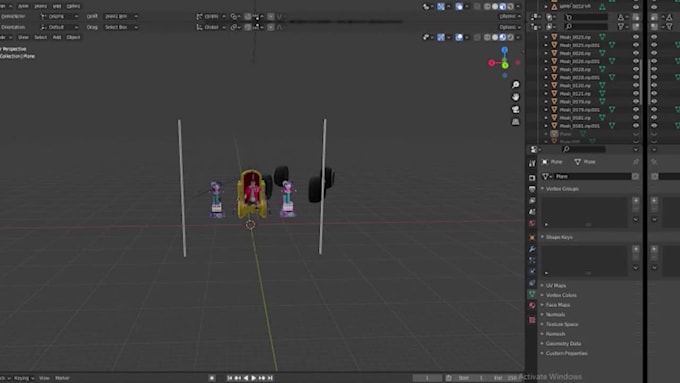The width and height of the screenshot is (680, 383).
Task: Open the Output properties tab
Action: pyautogui.click(x=532, y=189)
